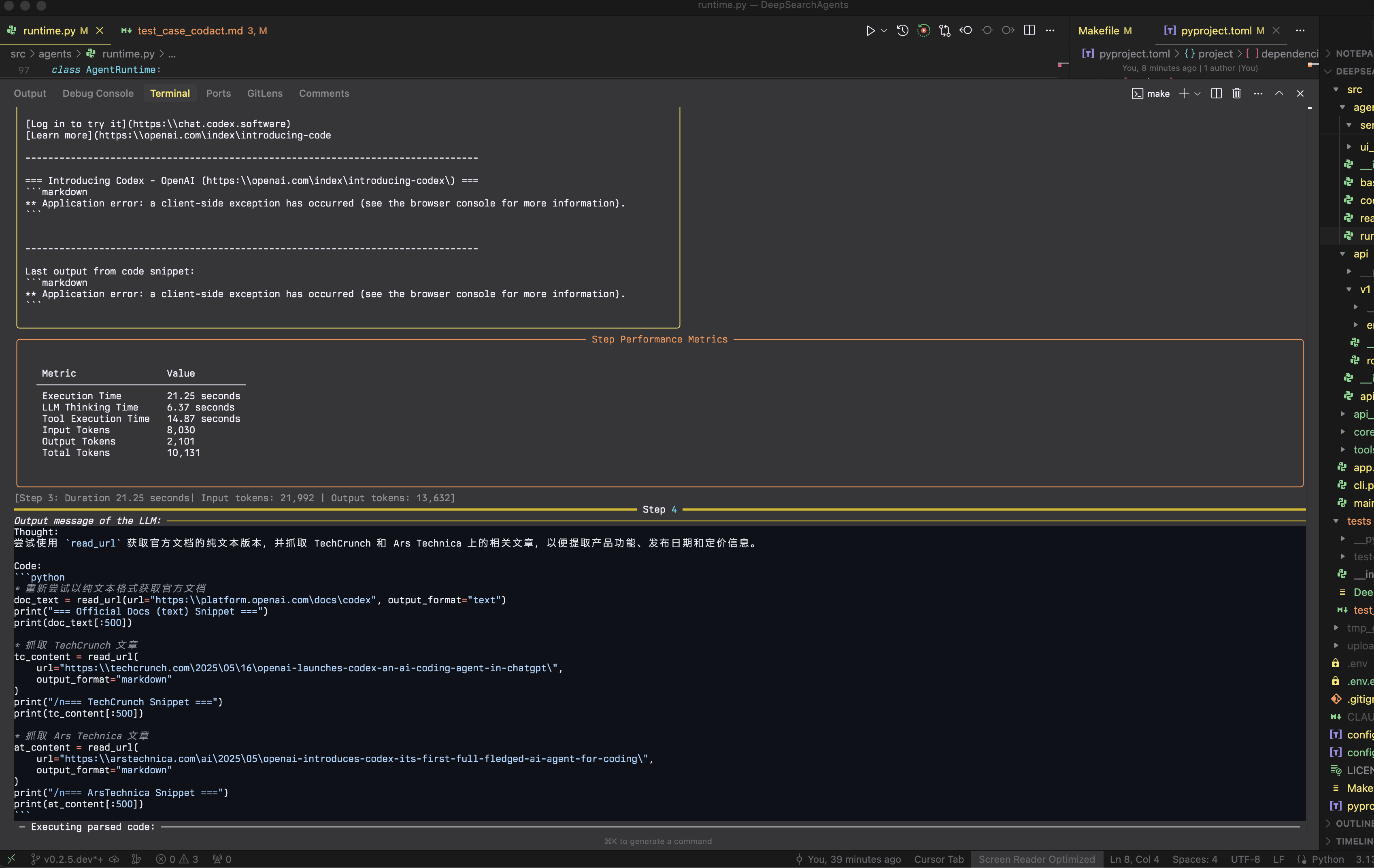Select the make terminal instance

1151,94
